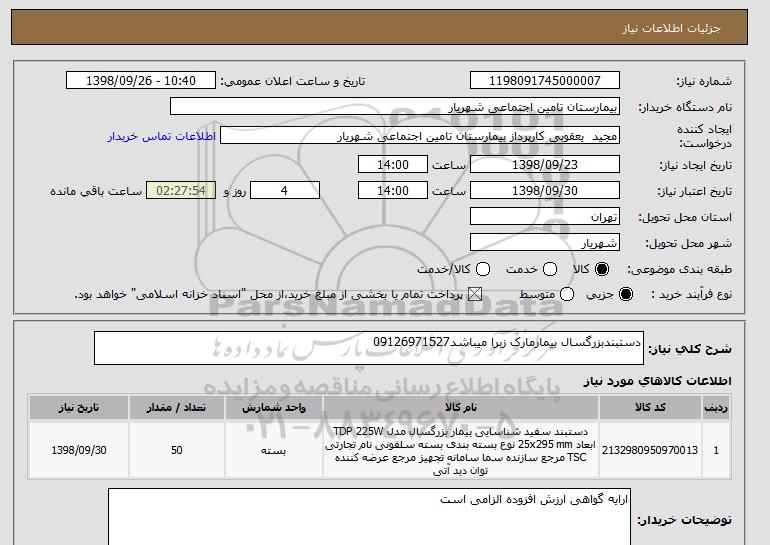Click the delivery province field تهران
Image resolution: width=770 pixels, height=545 pixels.
click(545, 217)
